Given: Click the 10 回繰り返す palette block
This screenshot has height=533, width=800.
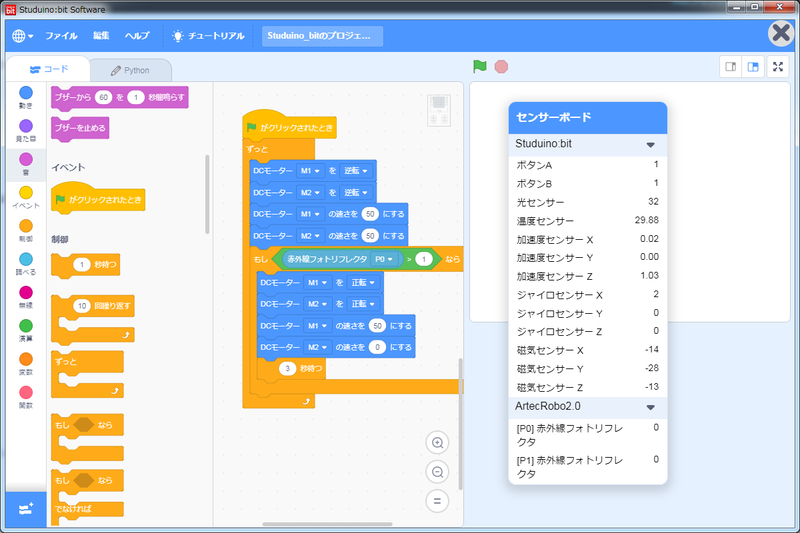Looking at the screenshot, I should click(x=93, y=319).
